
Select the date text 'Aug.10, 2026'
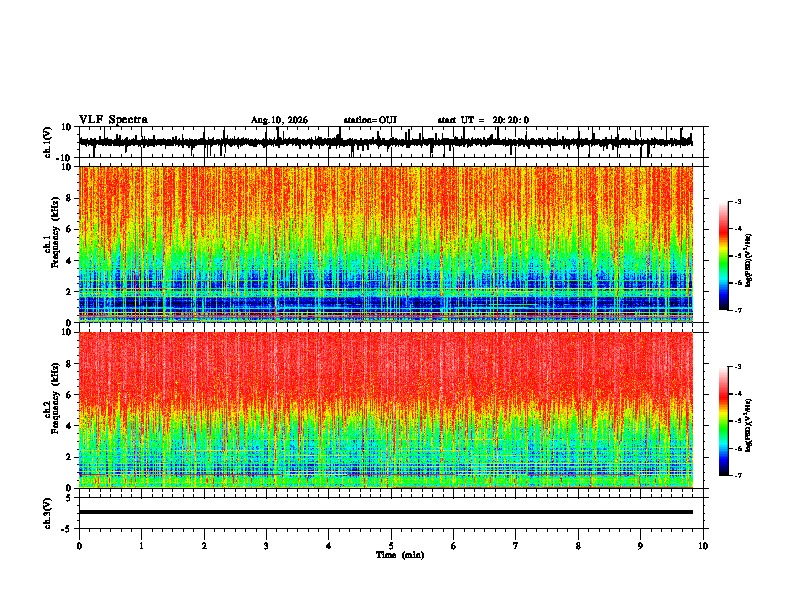pos(279,120)
